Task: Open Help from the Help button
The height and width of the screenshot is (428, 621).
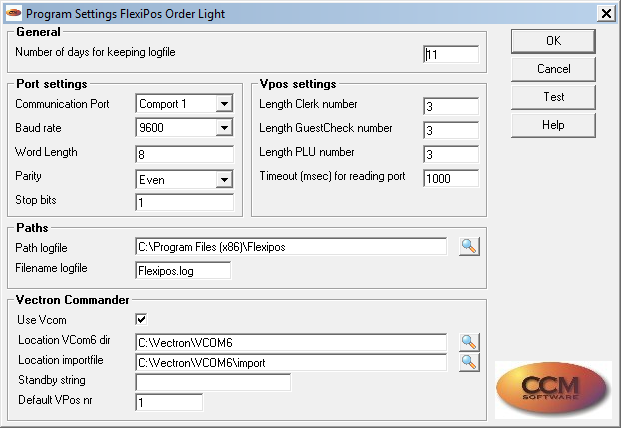Action: click(x=553, y=125)
